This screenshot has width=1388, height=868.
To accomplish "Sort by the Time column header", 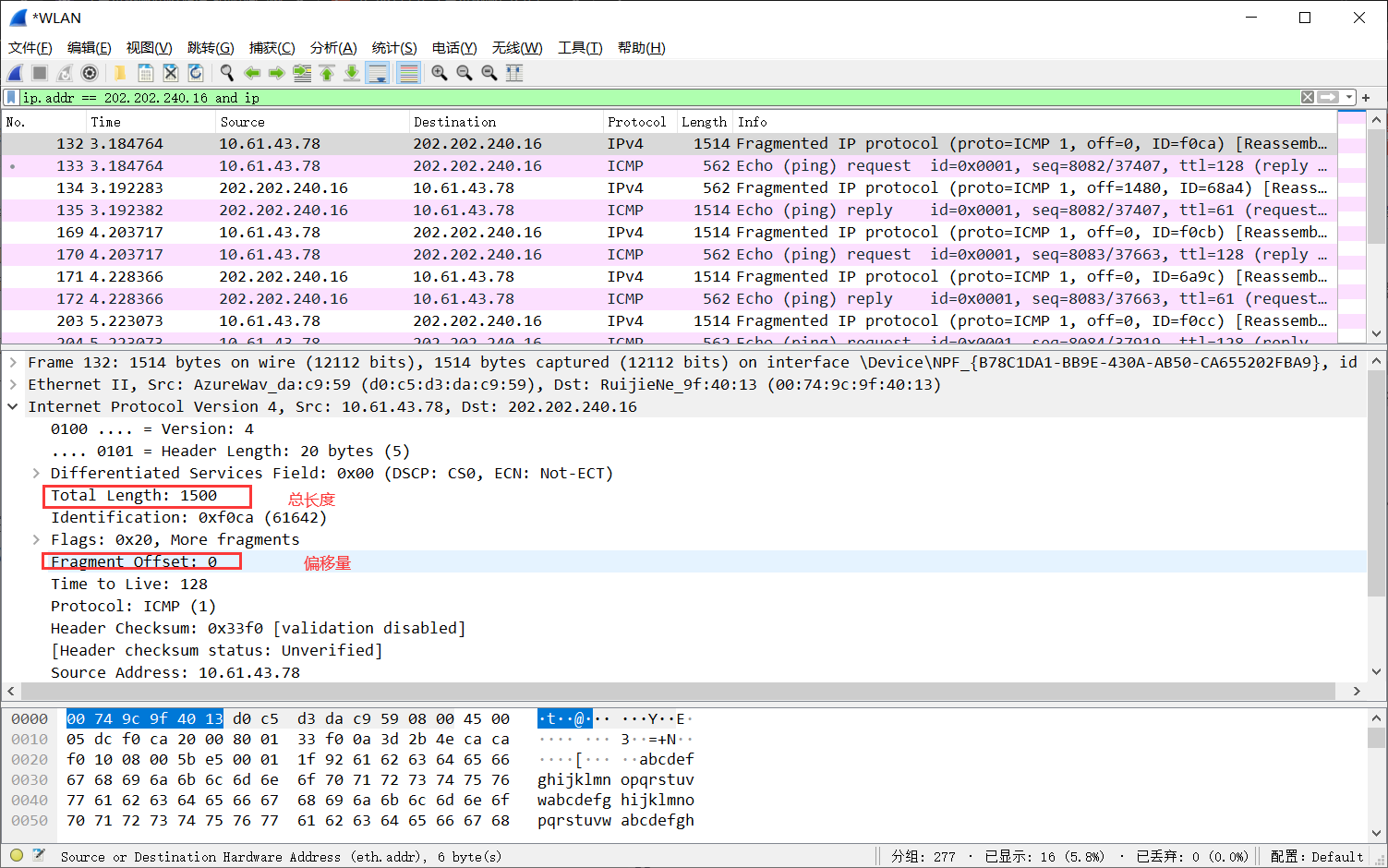I will (150, 122).
